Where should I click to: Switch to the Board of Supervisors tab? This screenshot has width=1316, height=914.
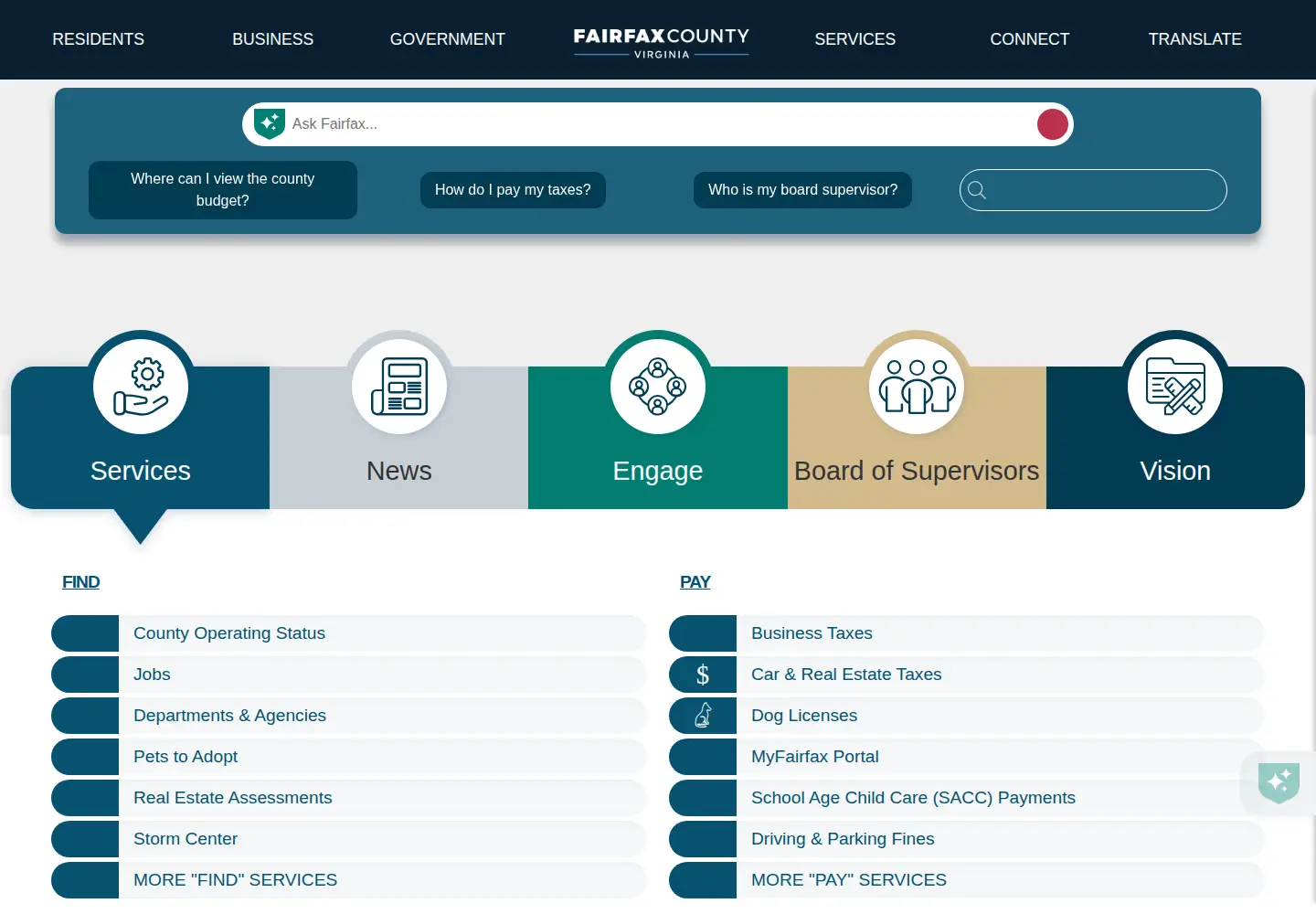[917, 438]
